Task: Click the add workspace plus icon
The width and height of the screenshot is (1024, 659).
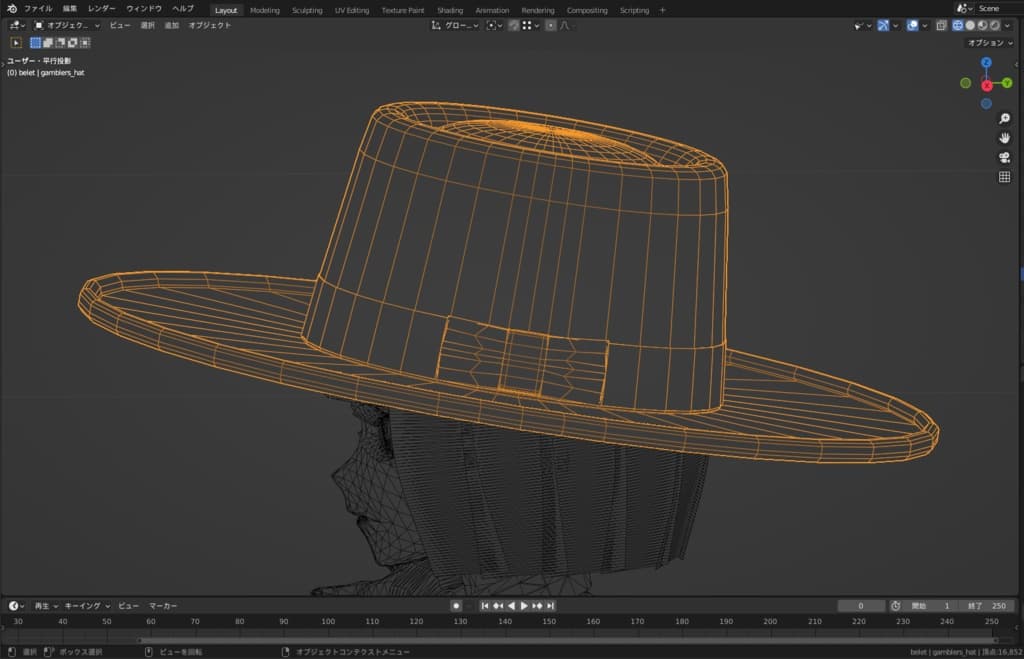Action: (x=662, y=10)
